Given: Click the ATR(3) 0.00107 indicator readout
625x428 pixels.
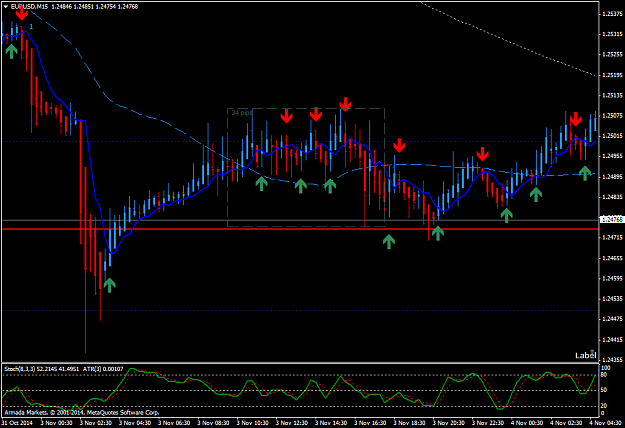Looking at the screenshot, I should point(103,369).
